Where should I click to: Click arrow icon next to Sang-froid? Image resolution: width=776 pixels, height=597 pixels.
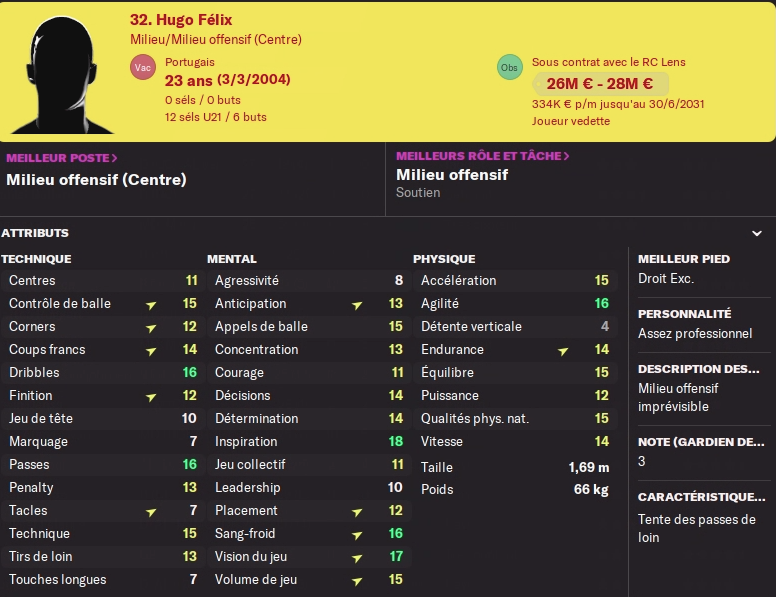[x=357, y=535]
